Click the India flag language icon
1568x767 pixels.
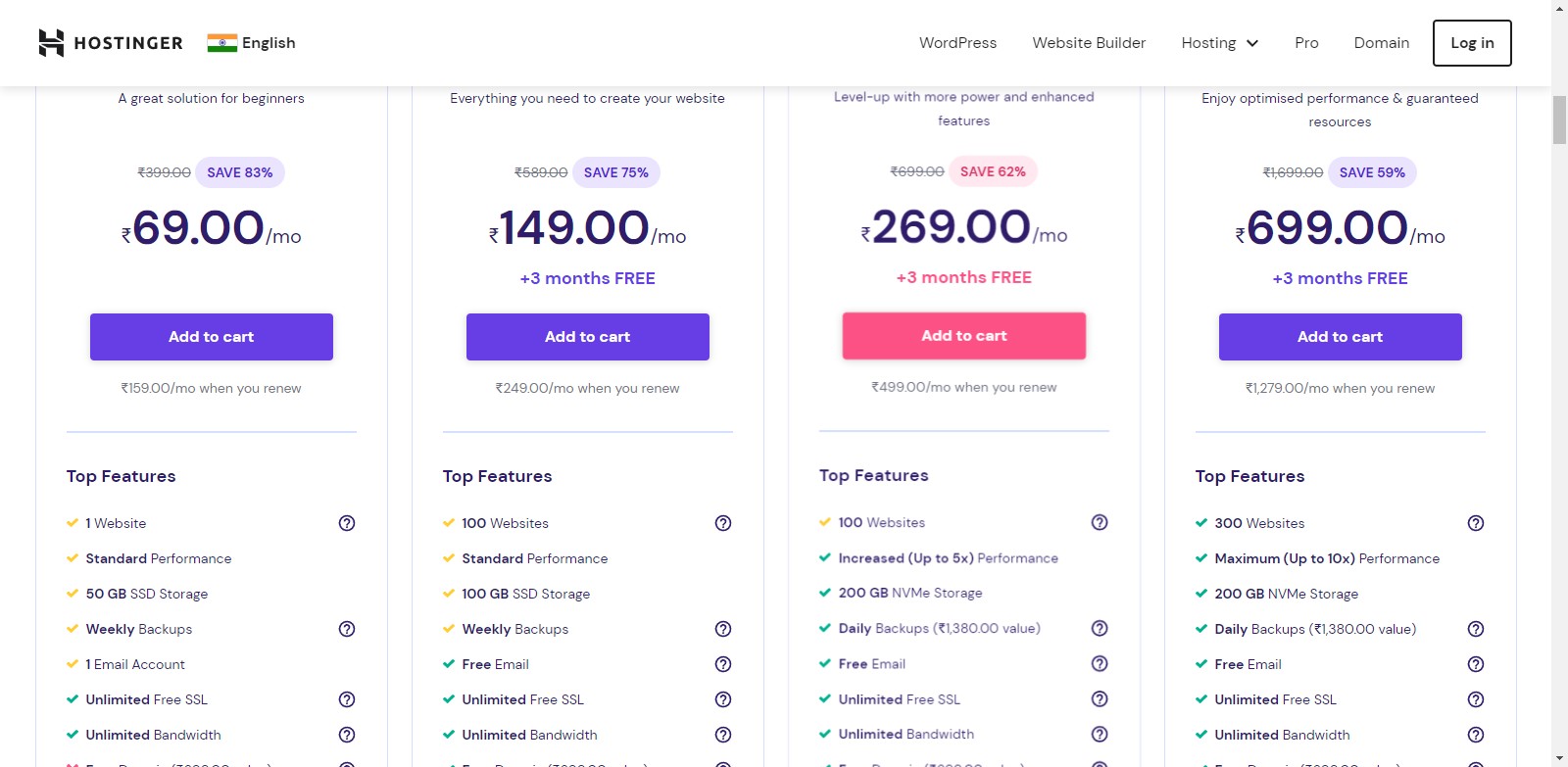(x=222, y=43)
